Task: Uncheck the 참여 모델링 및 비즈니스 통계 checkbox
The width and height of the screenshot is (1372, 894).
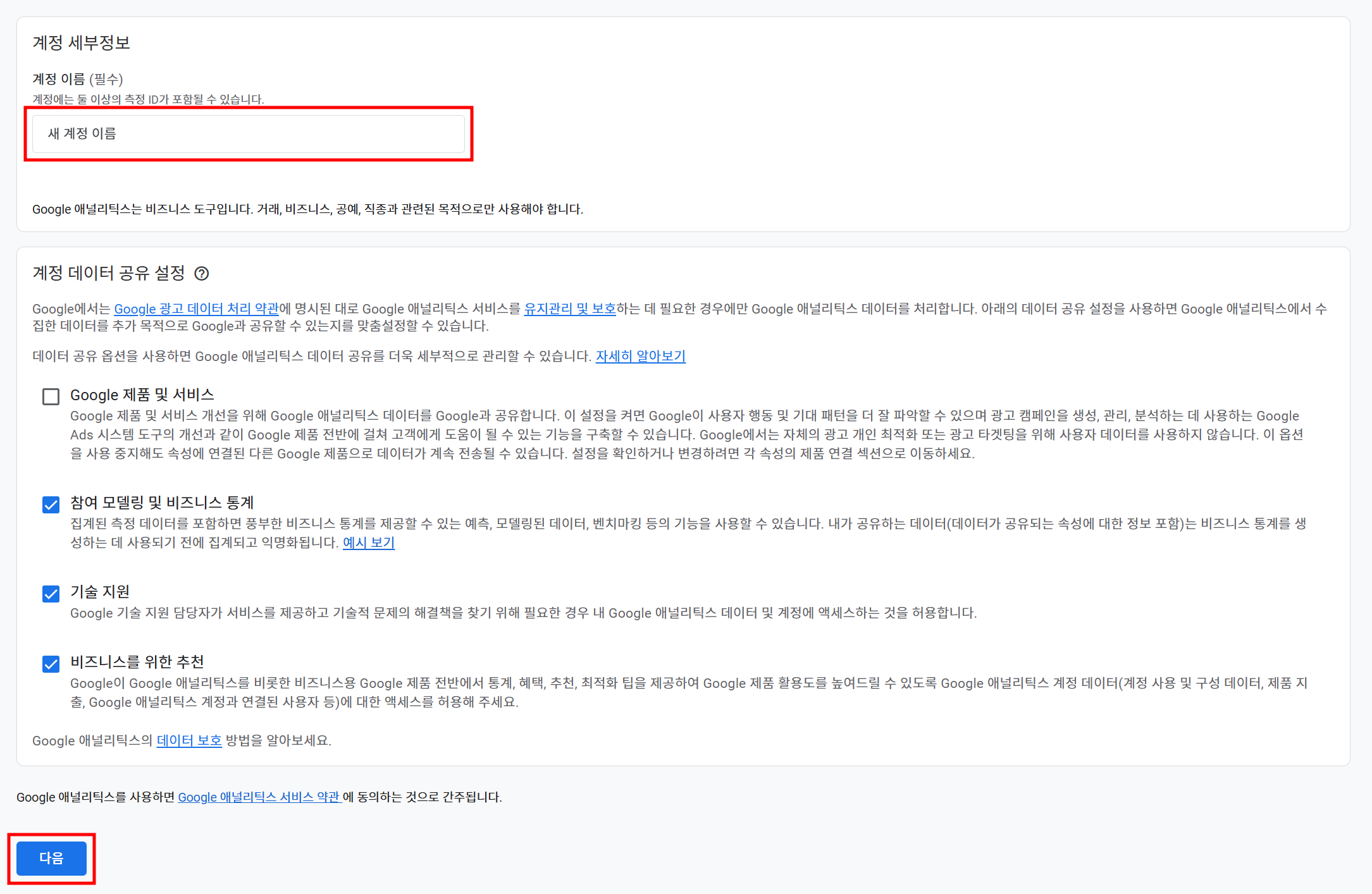Action: point(51,505)
